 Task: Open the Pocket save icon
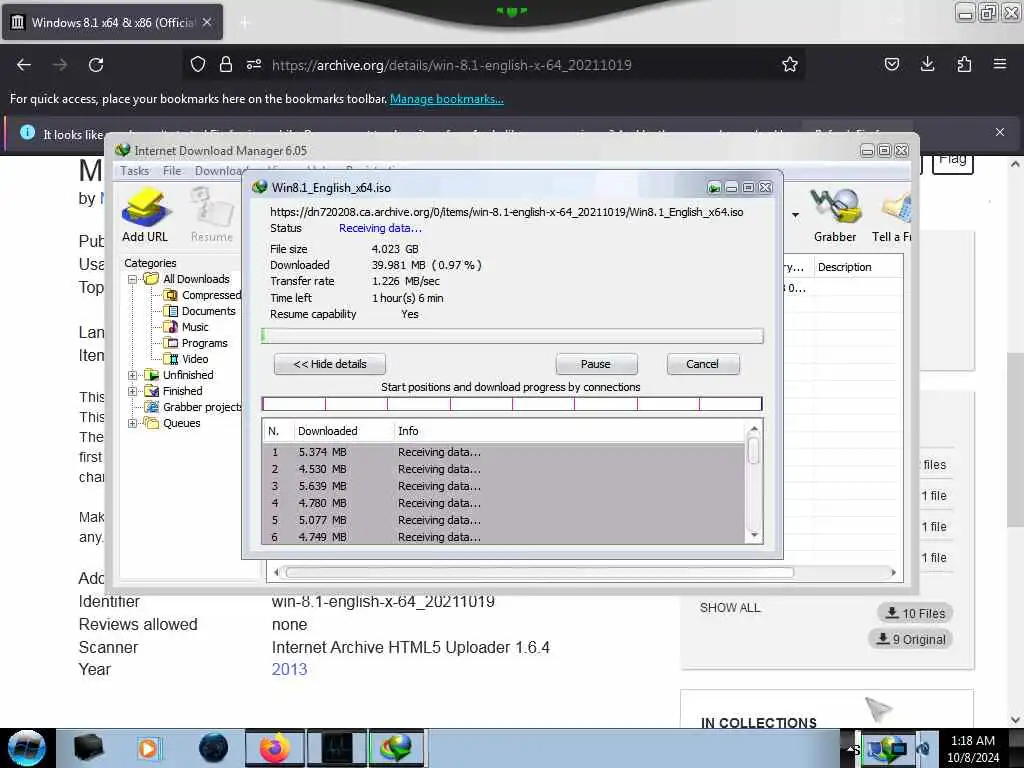[891, 64]
